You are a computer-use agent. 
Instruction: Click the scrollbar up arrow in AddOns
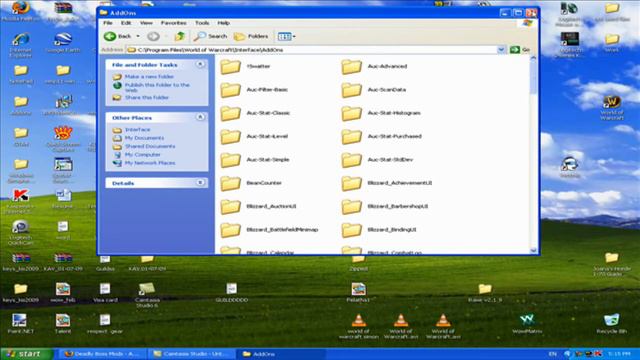(533, 59)
